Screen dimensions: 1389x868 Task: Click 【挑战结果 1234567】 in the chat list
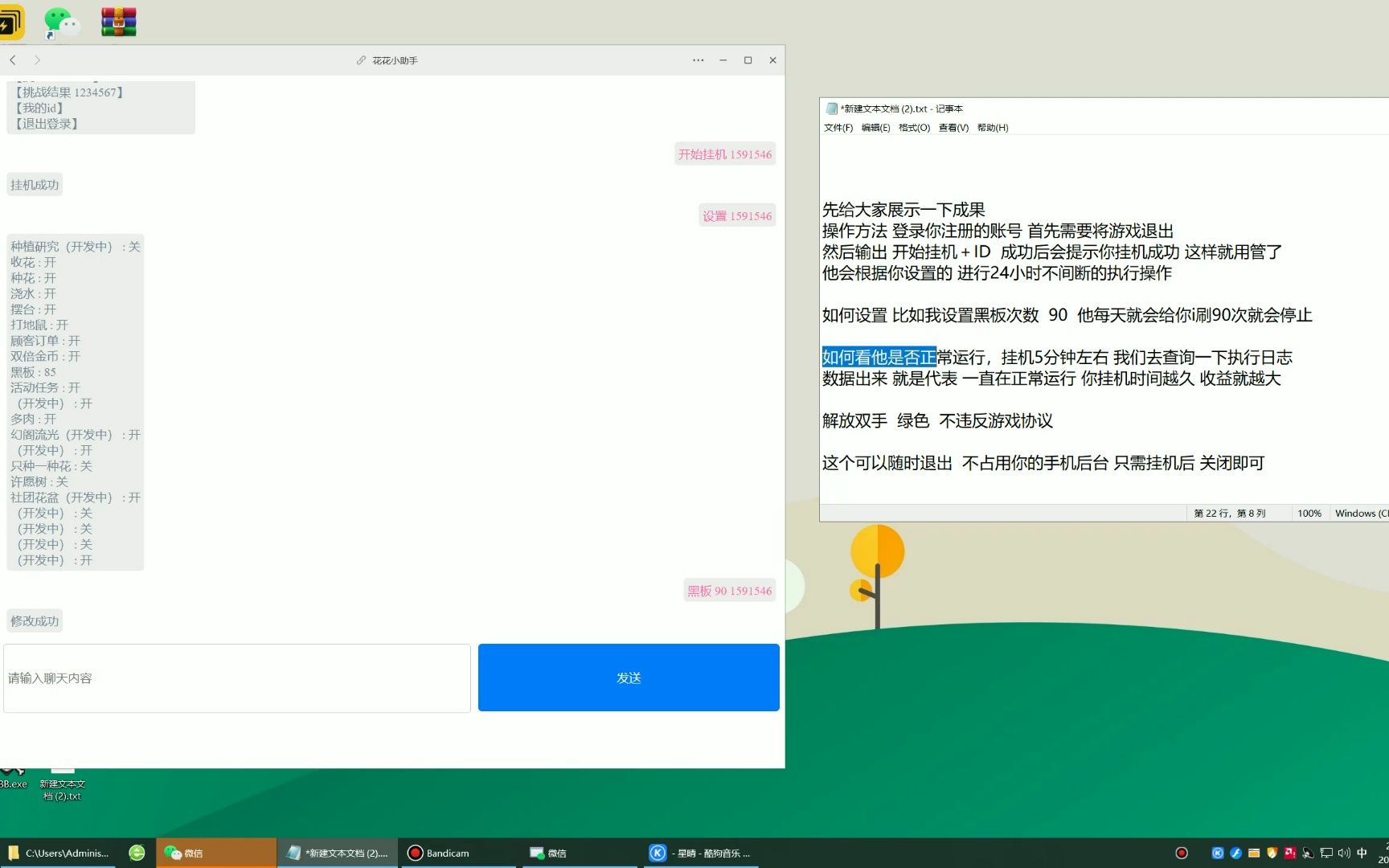(x=69, y=92)
